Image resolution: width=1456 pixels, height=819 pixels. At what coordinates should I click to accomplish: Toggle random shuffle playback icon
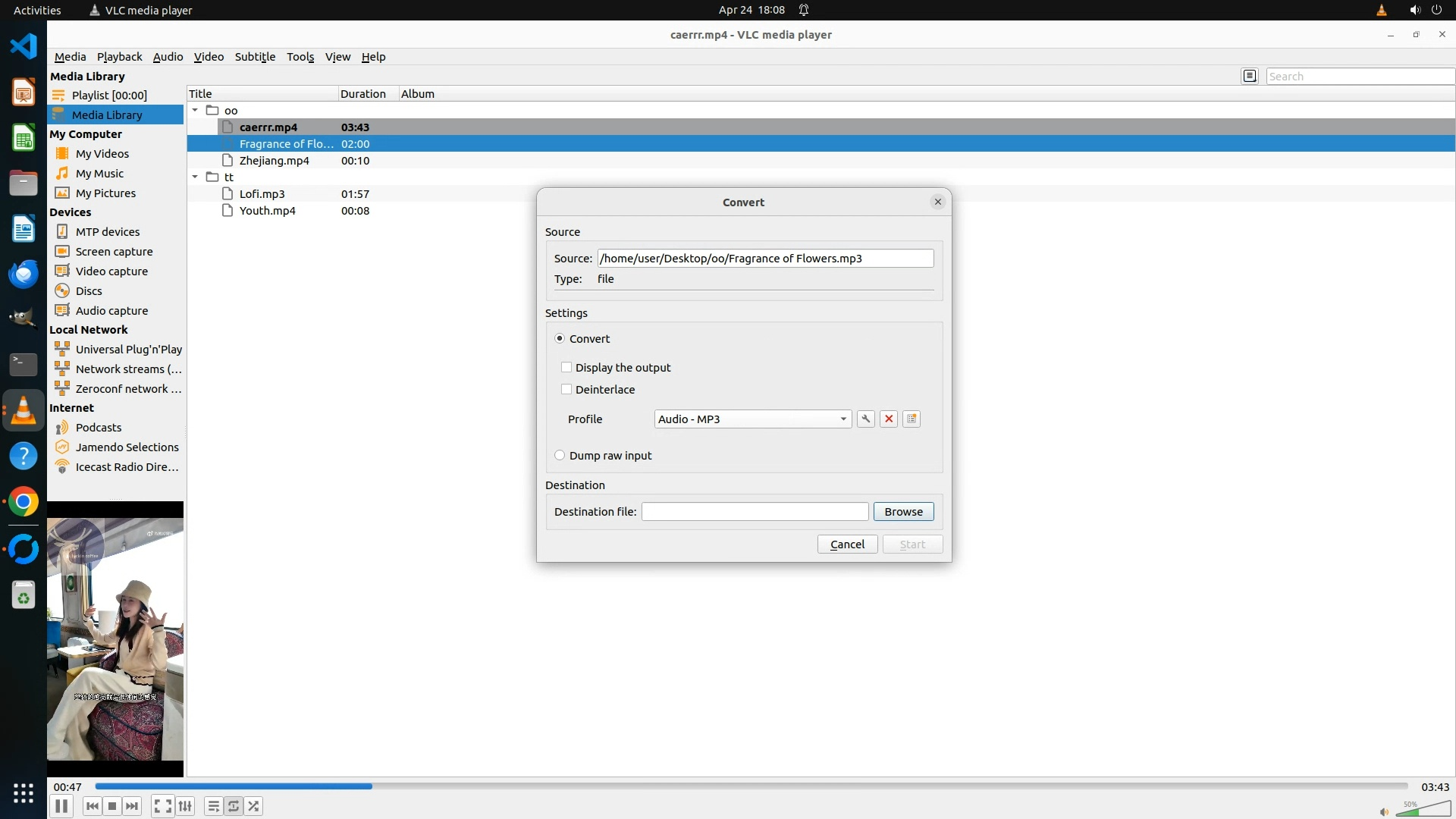[x=254, y=806]
